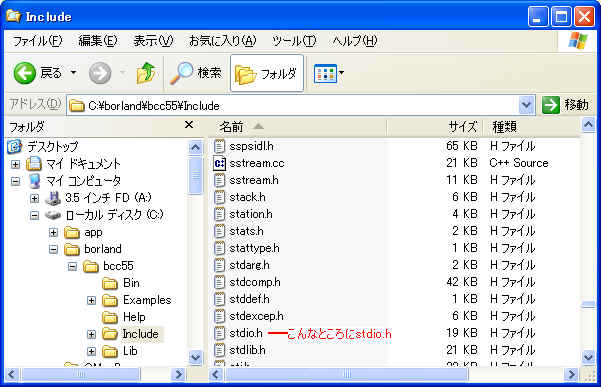Expand 3.5 インチ FD (A:) node
The width and height of the screenshot is (601, 387).
34,198
